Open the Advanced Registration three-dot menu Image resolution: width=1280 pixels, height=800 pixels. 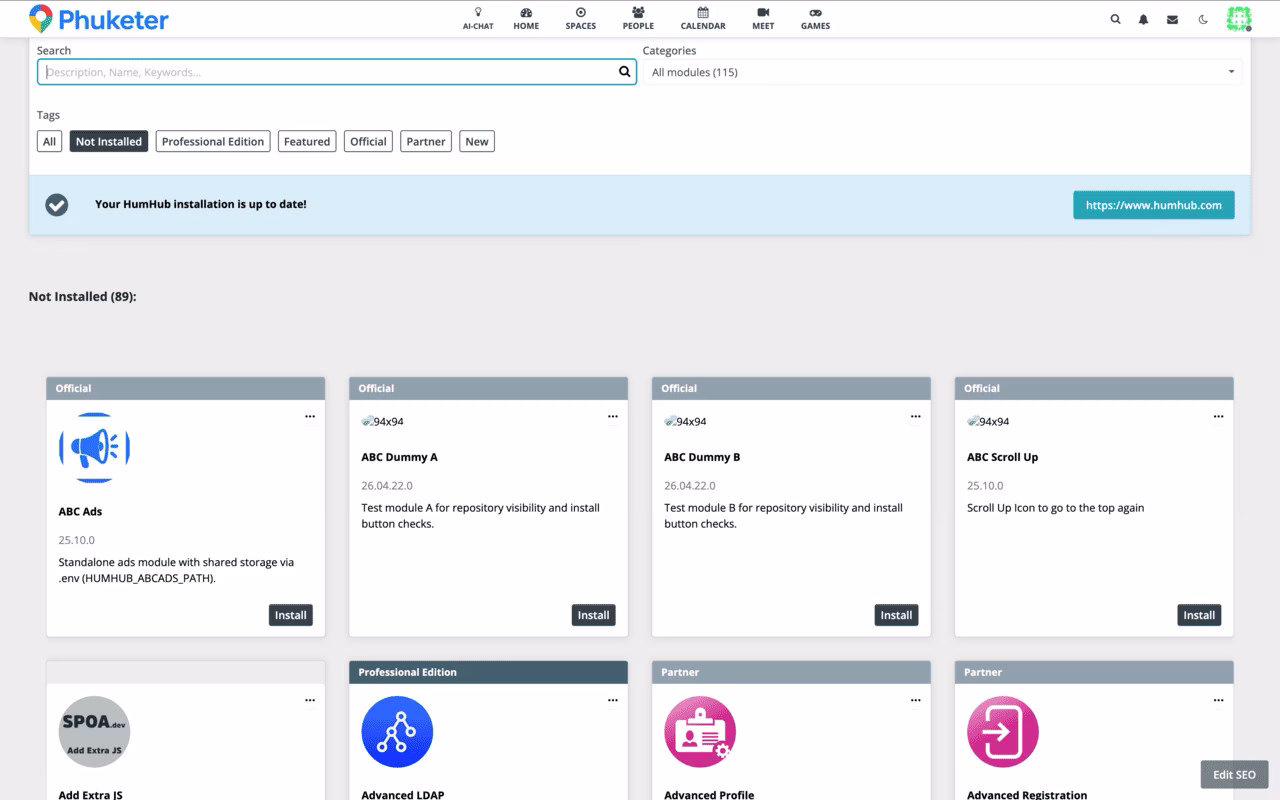[x=1219, y=701]
